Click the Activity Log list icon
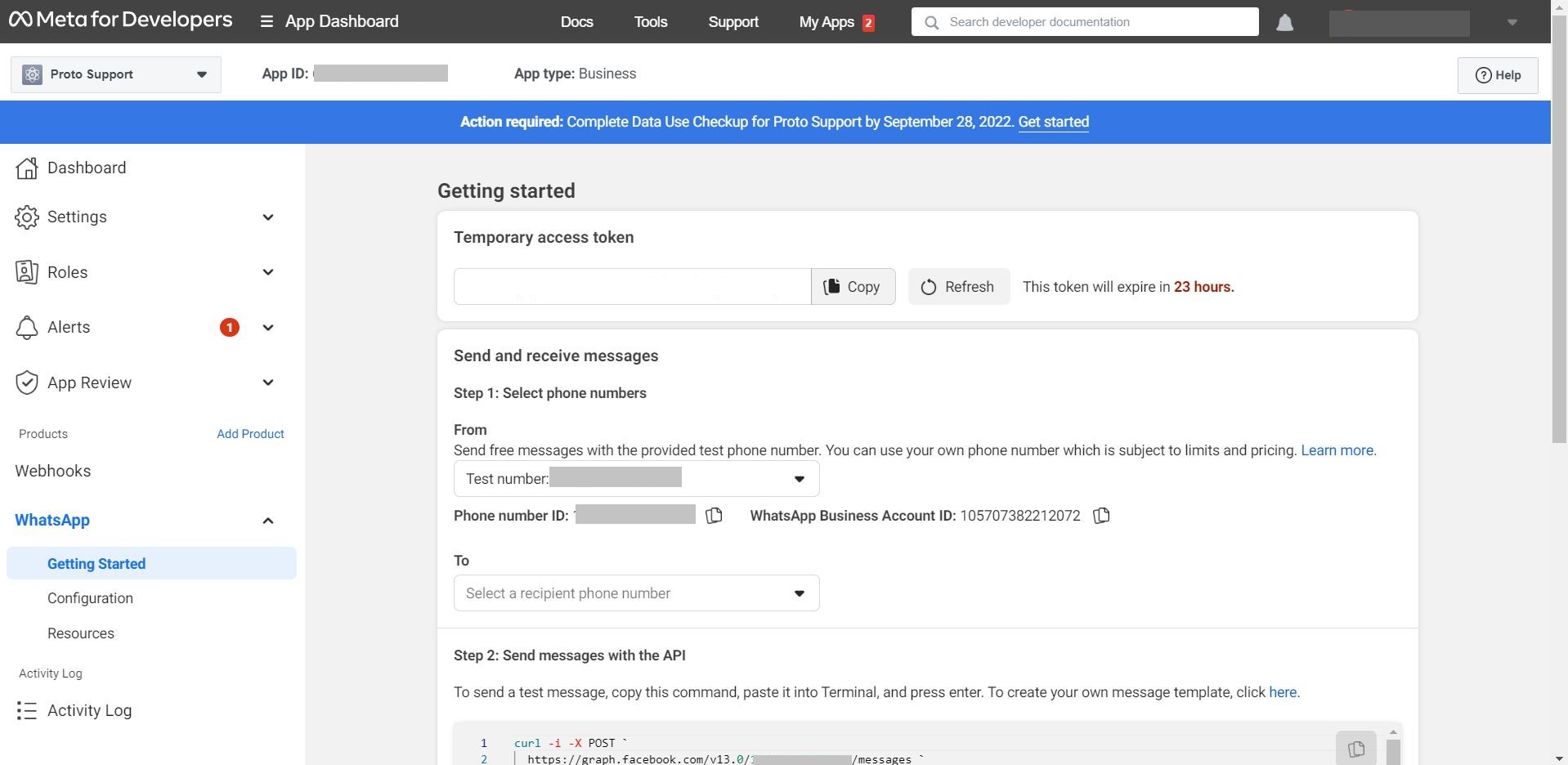 [x=27, y=710]
